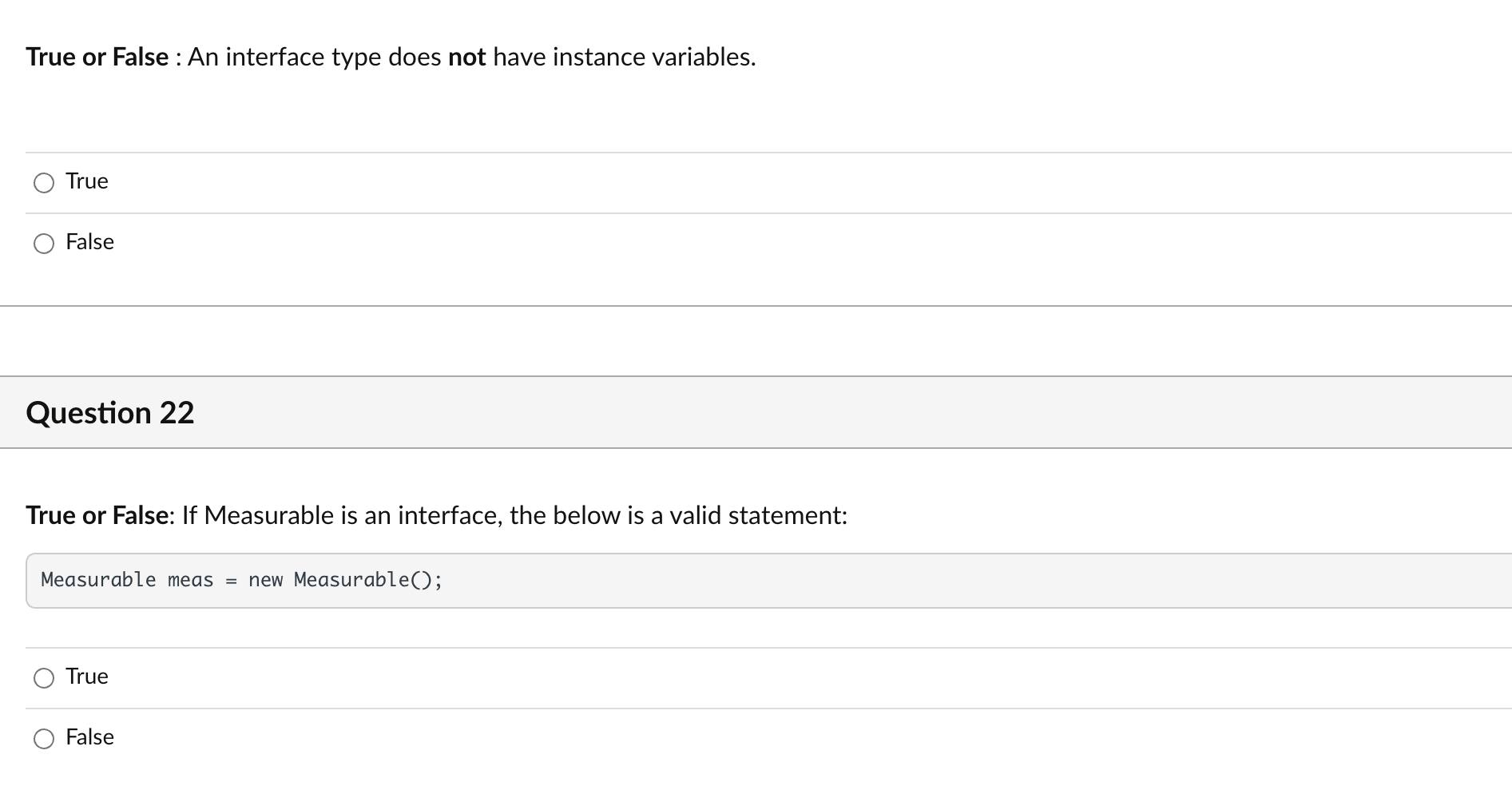Screen dimensions: 1512x790
Task: Click the 'True' answer label in Question 22
Action: pos(87,677)
